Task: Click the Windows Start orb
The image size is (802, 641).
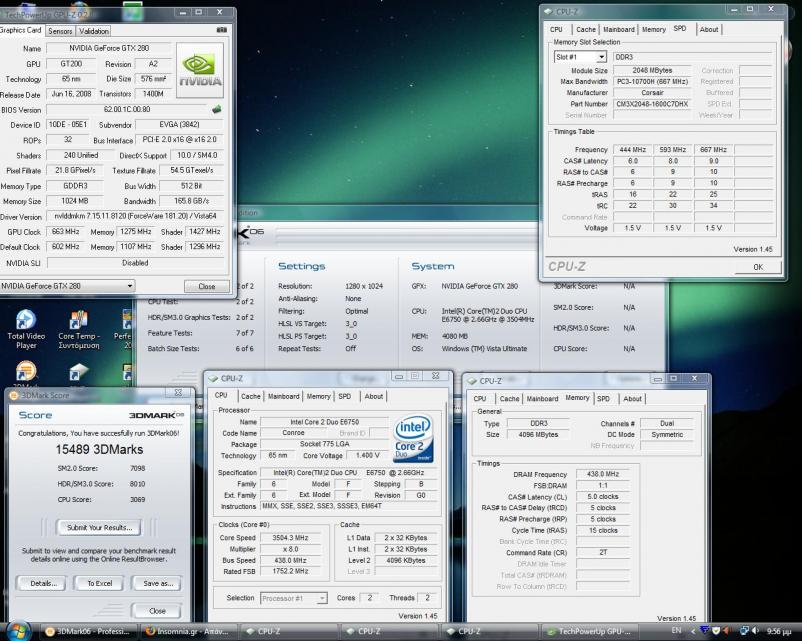Action: click(x=18, y=630)
